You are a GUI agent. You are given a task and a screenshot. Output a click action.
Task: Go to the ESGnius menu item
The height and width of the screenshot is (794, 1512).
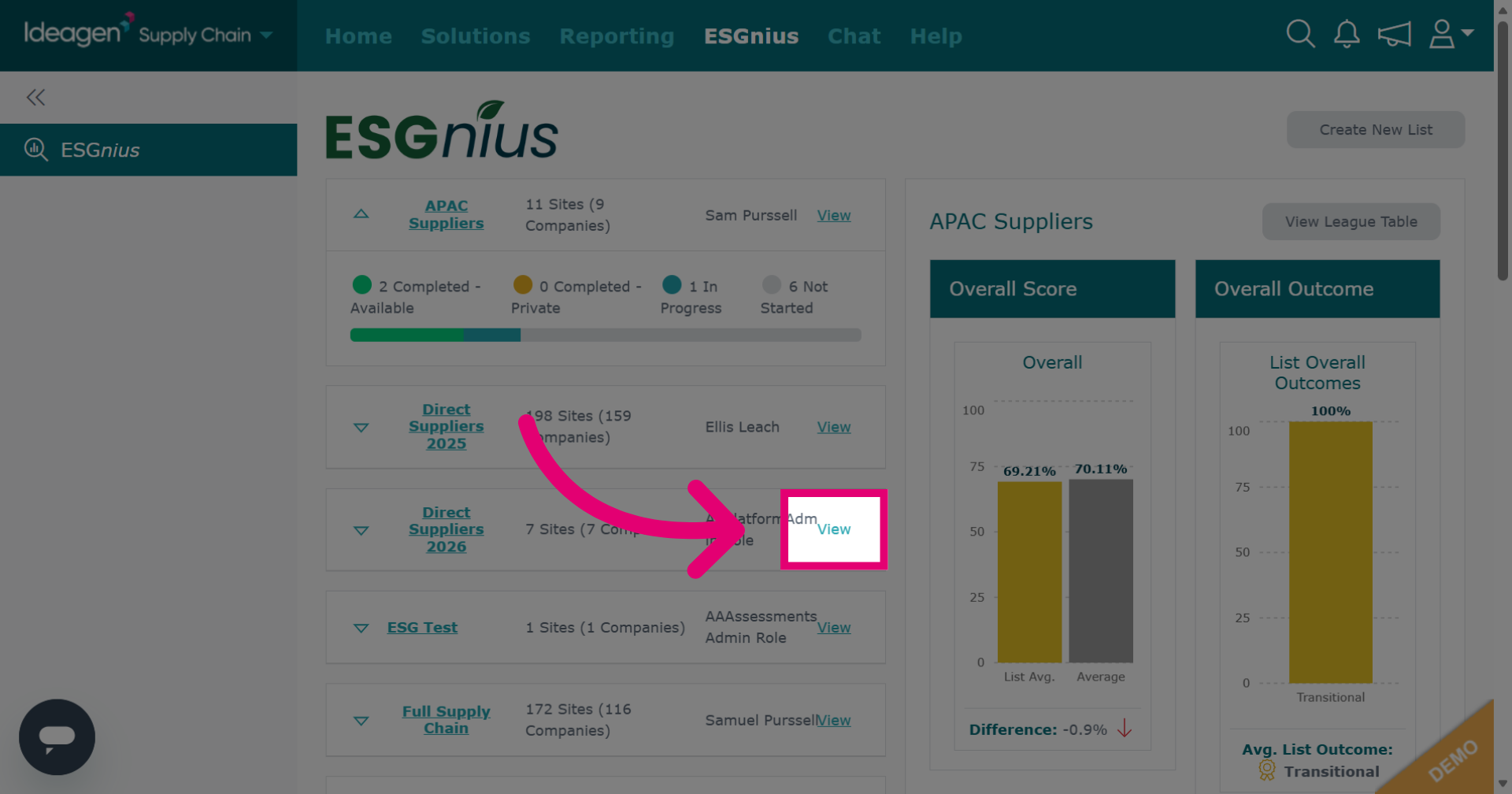[751, 36]
